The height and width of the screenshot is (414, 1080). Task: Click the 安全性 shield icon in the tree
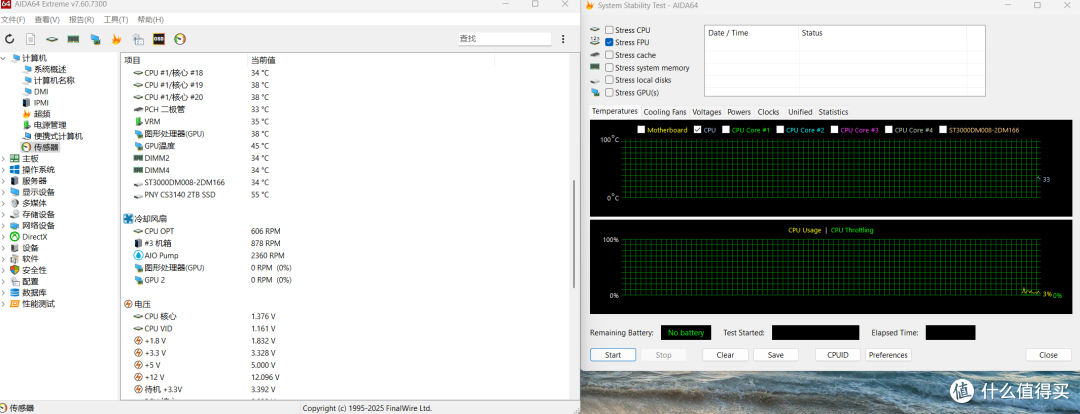[14, 269]
